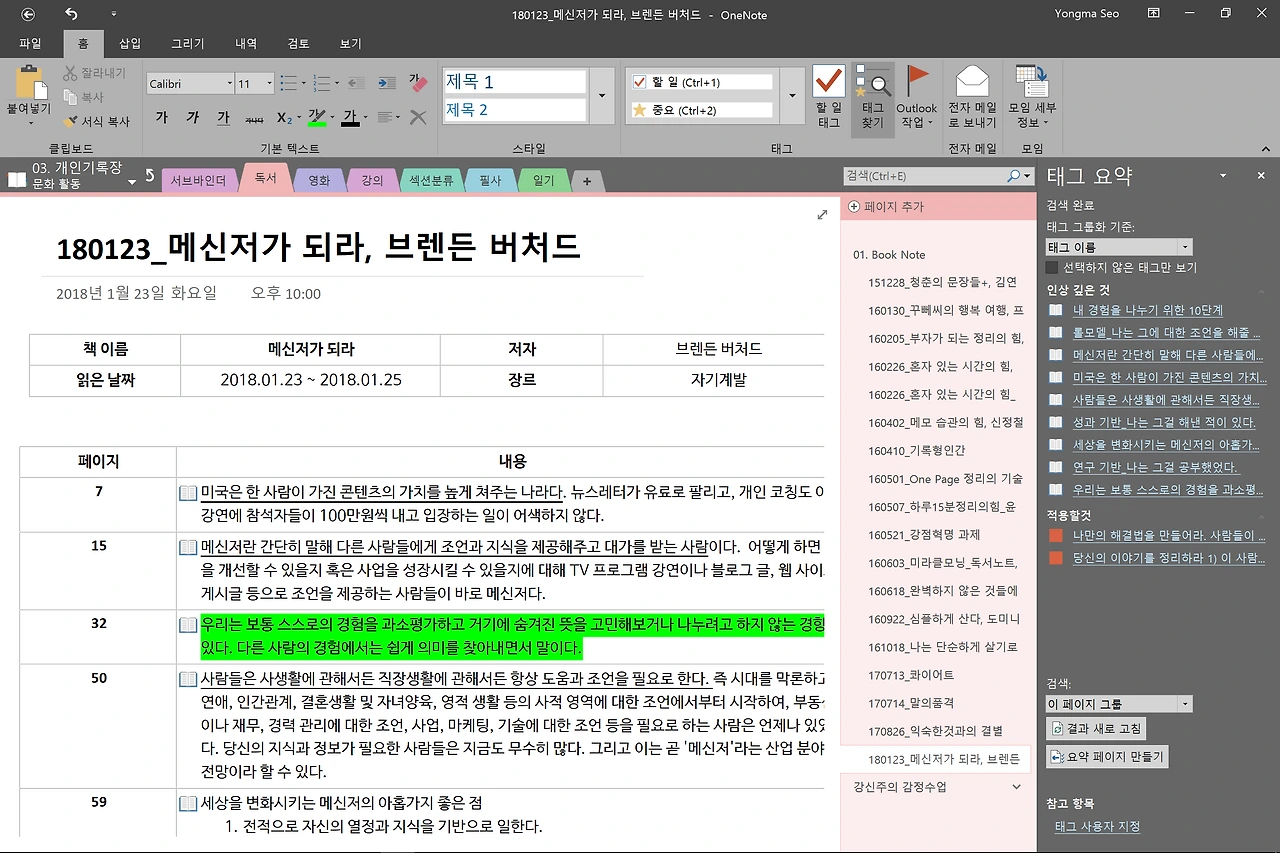This screenshot has height=853, width=1280.
Task: Open the 태그 요약 pane options arrow
Action: [1223, 176]
